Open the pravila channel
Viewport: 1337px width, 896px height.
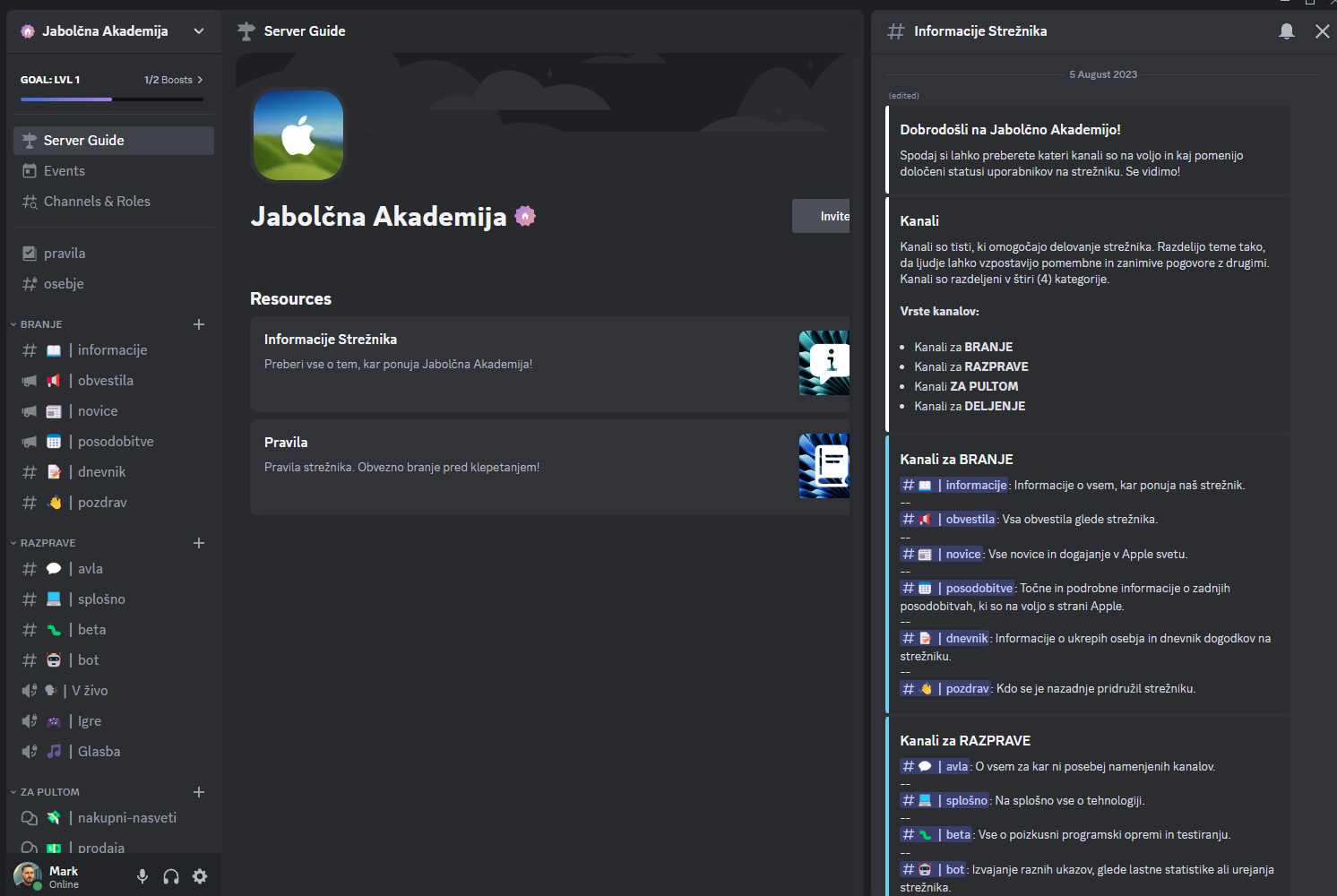[114, 254]
